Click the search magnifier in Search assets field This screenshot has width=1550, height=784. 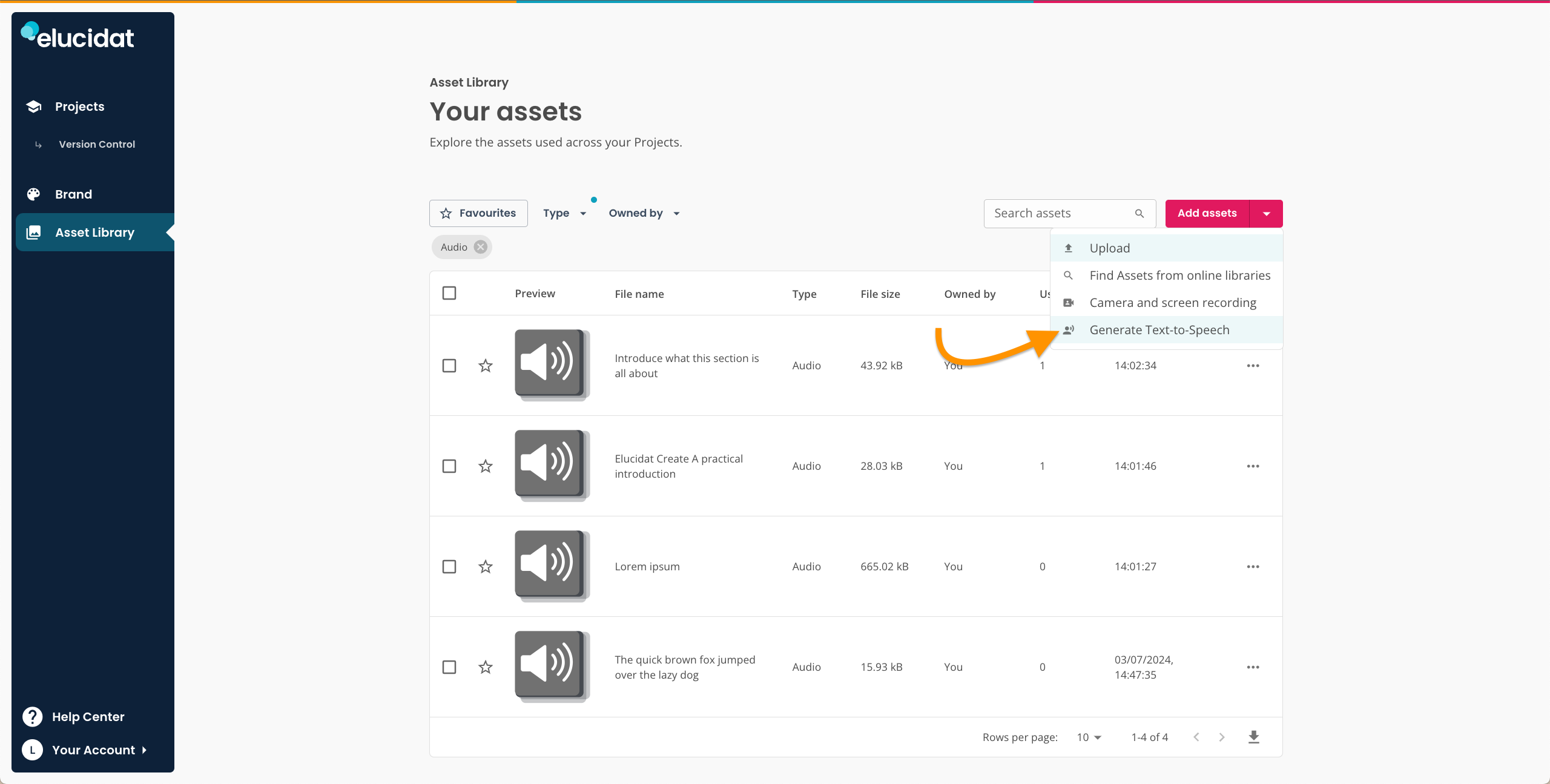point(1139,213)
